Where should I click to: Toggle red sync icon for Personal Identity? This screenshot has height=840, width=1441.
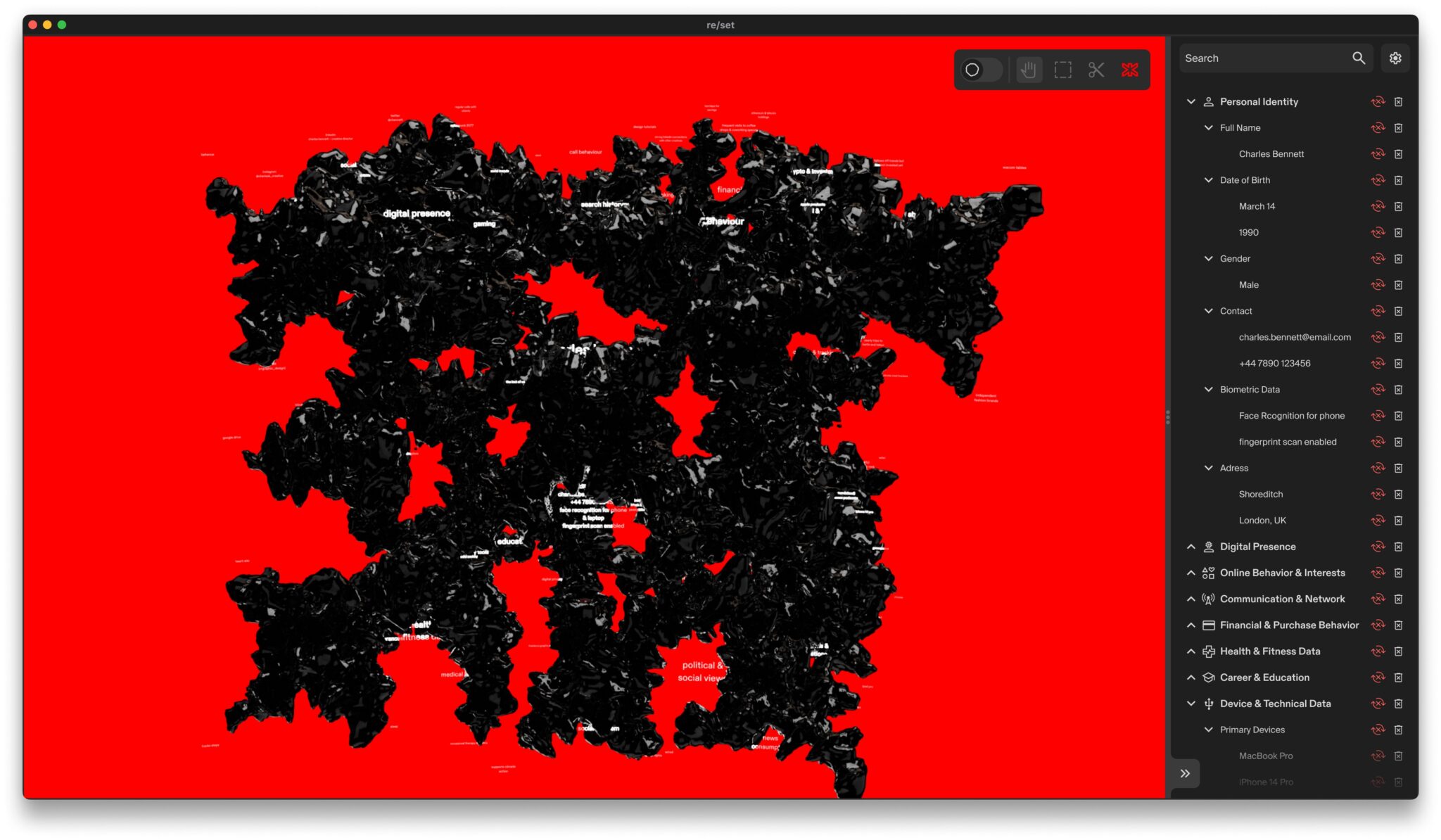(1377, 102)
